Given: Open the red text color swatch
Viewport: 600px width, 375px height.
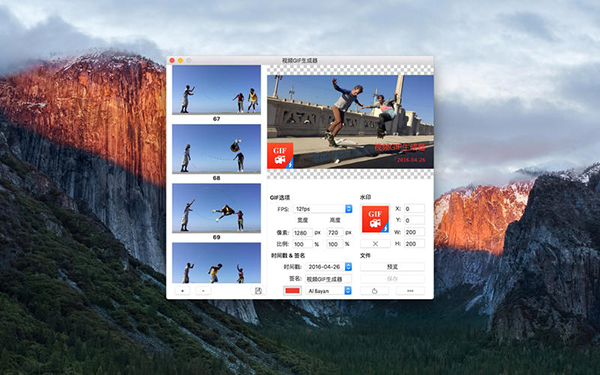Looking at the screenshot, I should click(292, 291).
